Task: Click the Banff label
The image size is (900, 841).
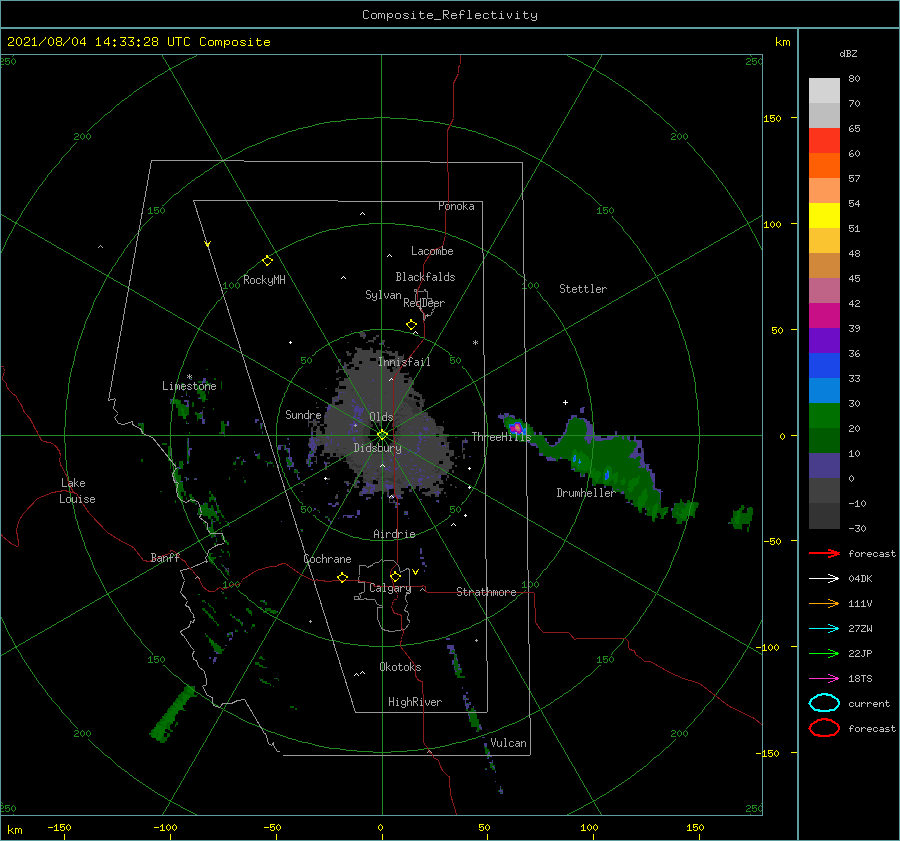Action: 165,557
